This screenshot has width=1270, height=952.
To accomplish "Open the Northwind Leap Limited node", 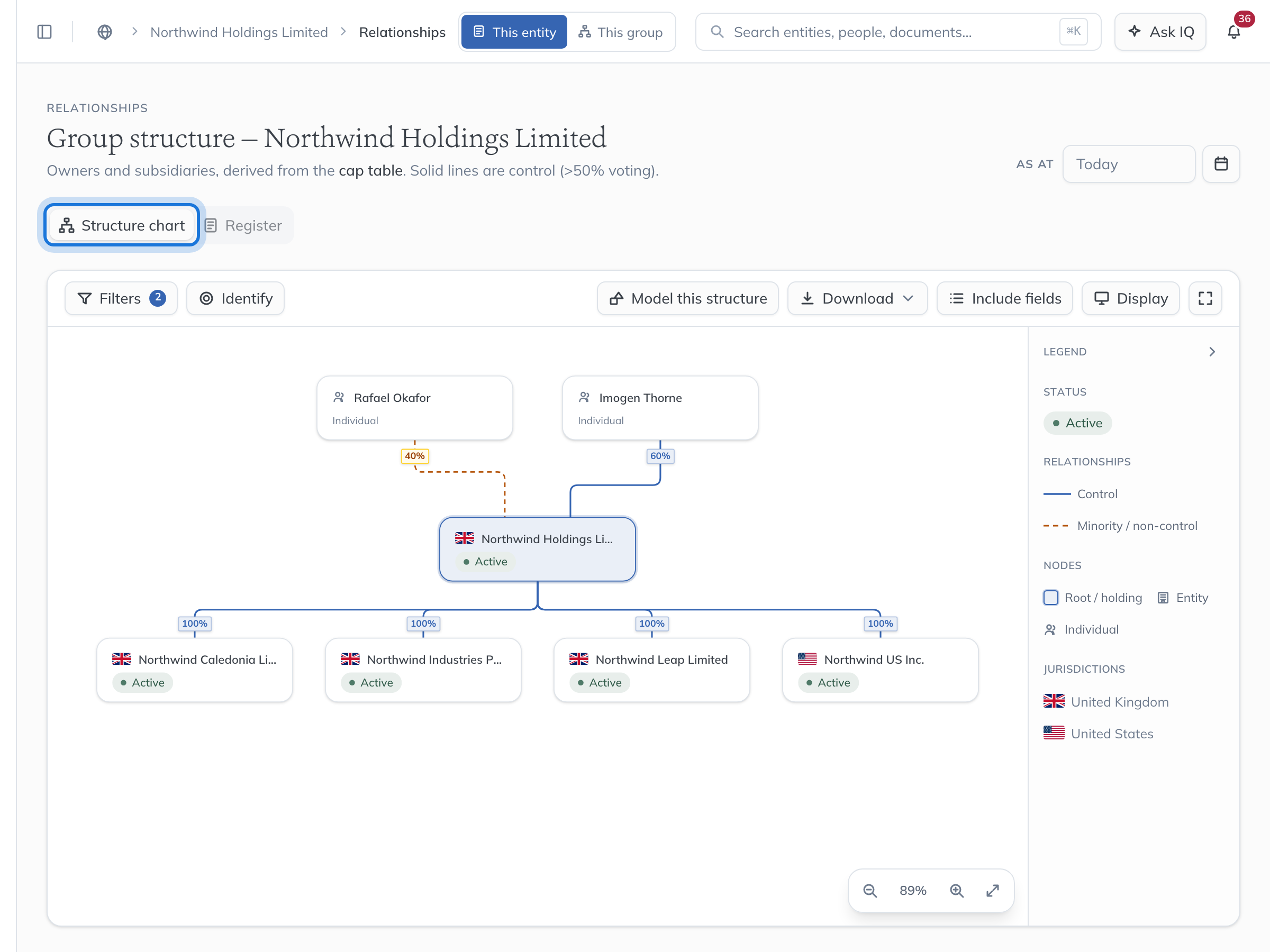I will pyautogui.click(x=651, y=670).
